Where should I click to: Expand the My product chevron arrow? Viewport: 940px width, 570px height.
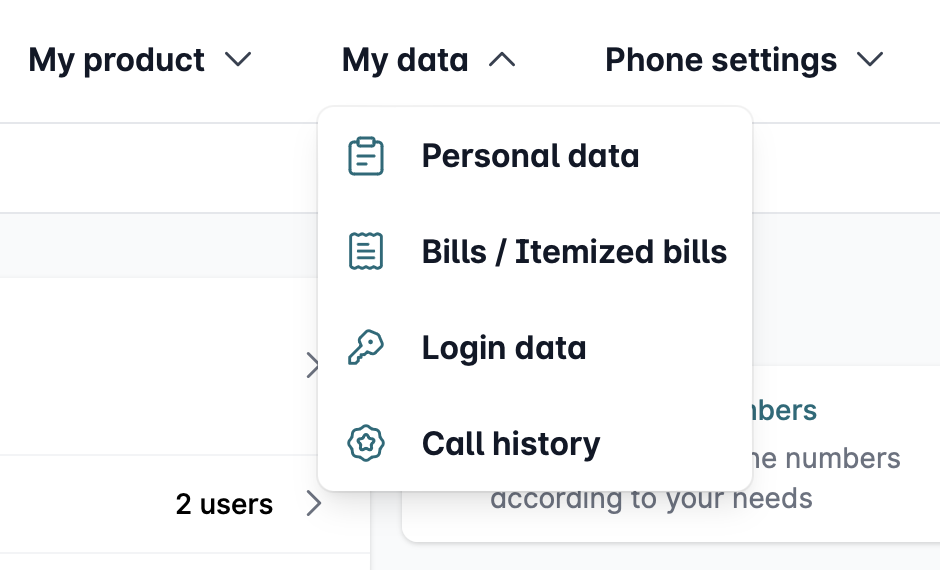238,60
